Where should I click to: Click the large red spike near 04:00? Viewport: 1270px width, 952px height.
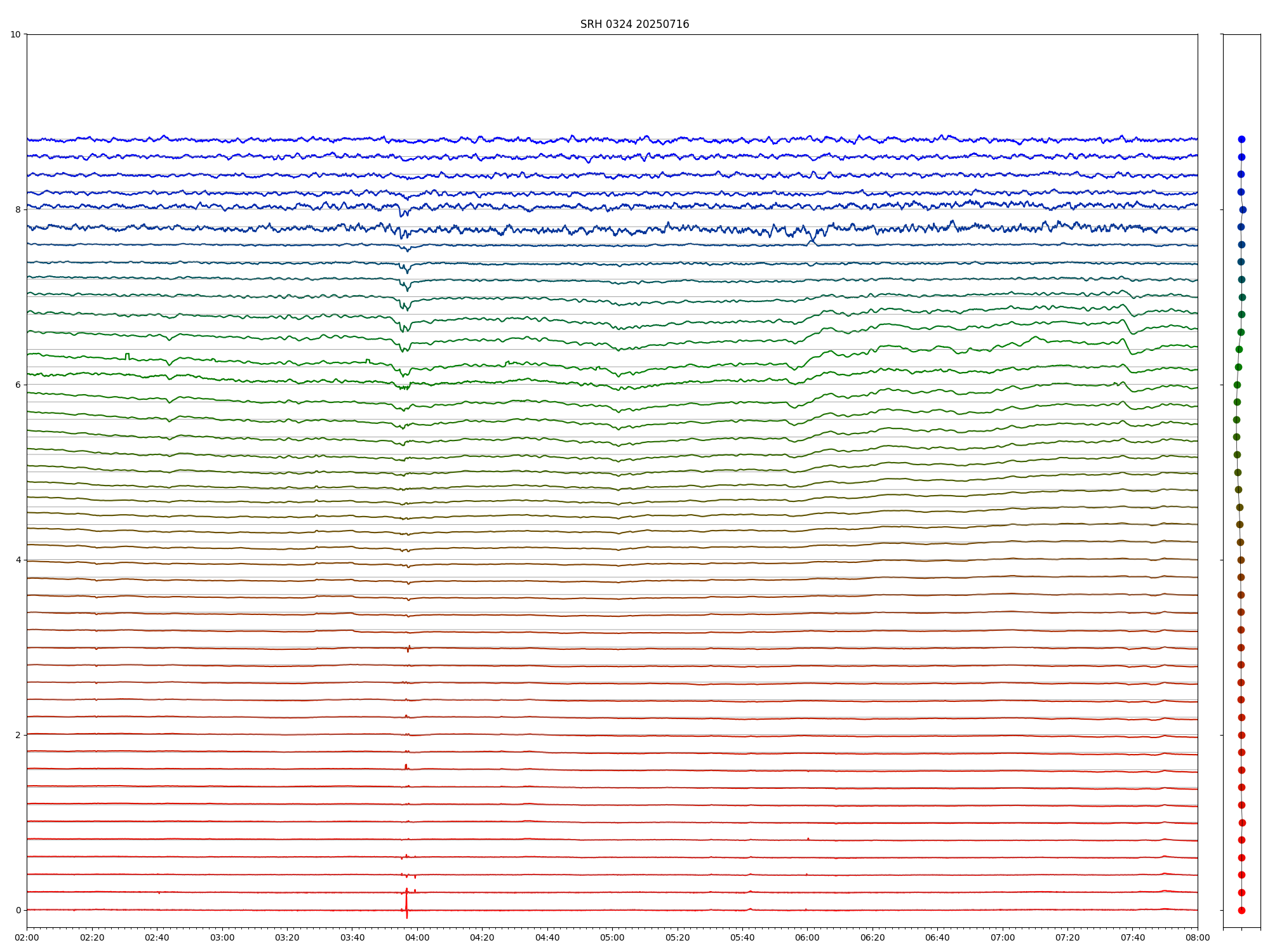[x=406, y=901]
